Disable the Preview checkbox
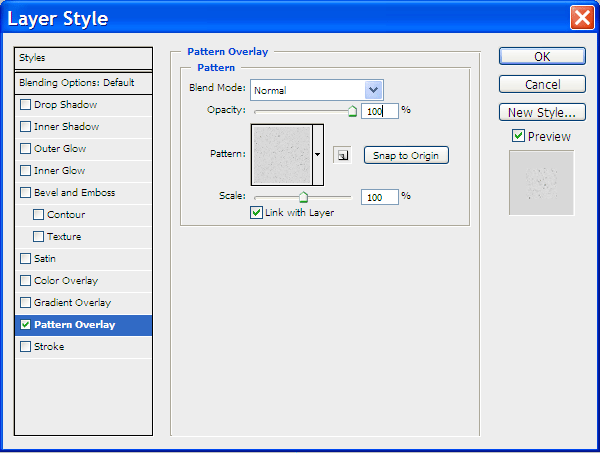Image resolution: width=600 pixels, height=453 pixels. [518, 136]
